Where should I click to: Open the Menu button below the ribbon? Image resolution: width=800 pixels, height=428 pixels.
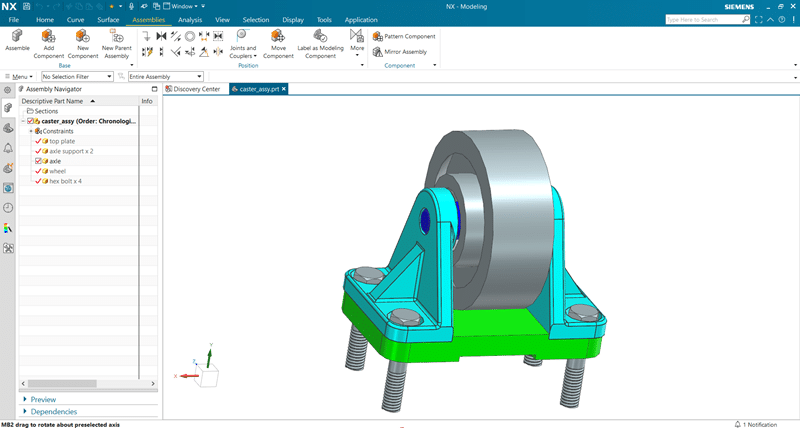[x=20, y=76]
